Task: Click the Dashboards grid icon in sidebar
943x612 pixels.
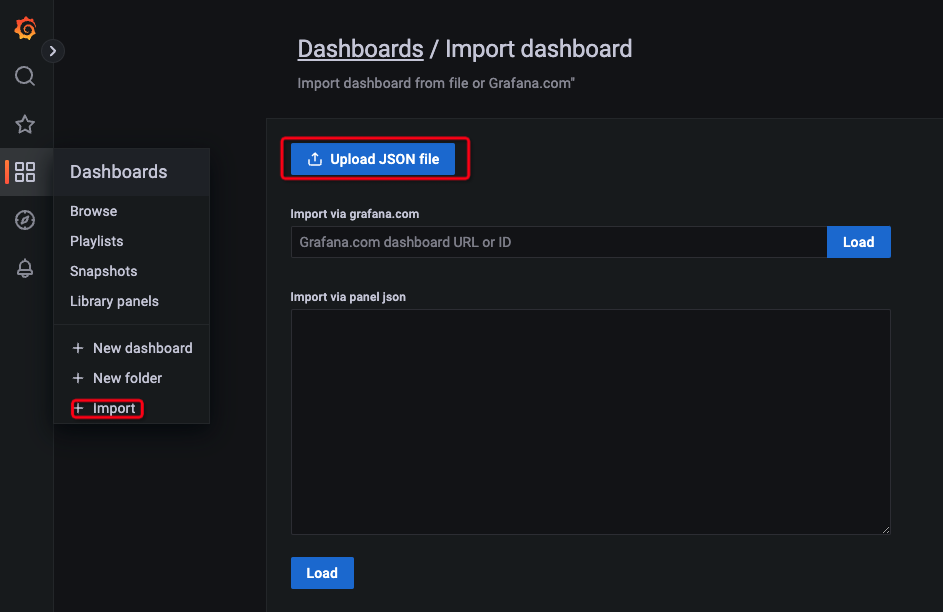Action: point(25,172)
